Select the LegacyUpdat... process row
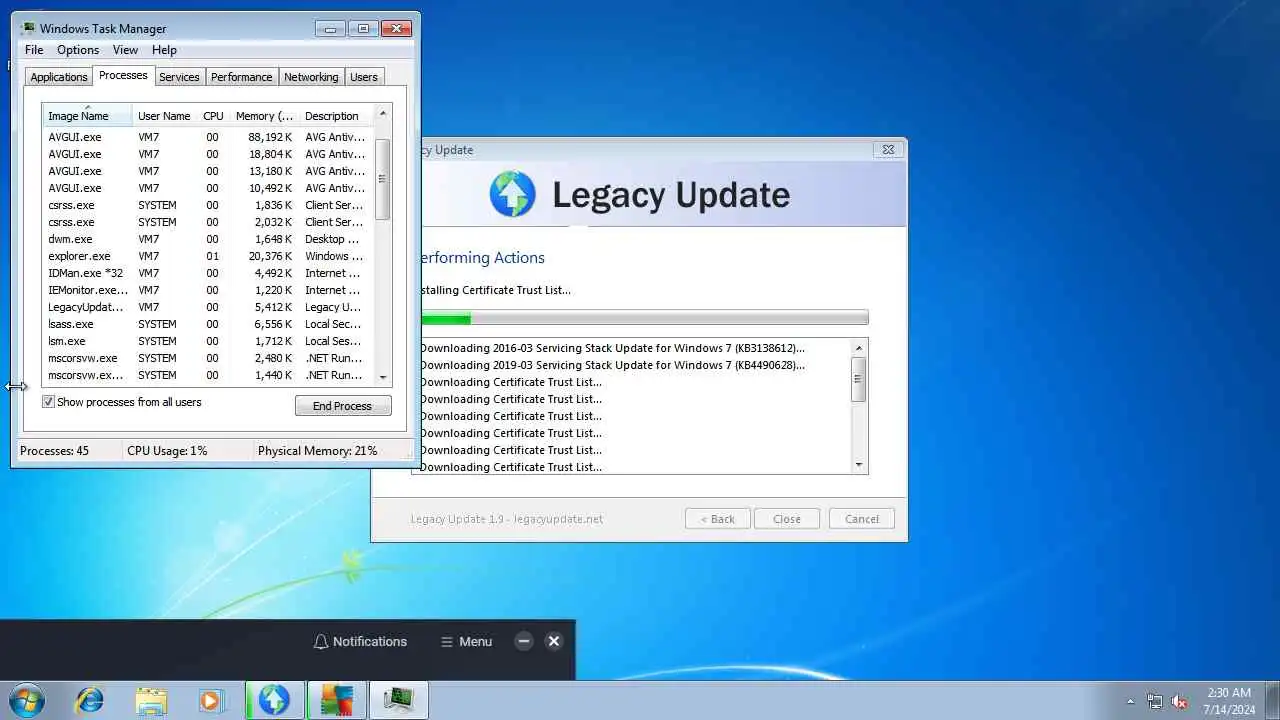Viewport: 1280px width, 720px height. pyautogui.click(x=208, y=307)
